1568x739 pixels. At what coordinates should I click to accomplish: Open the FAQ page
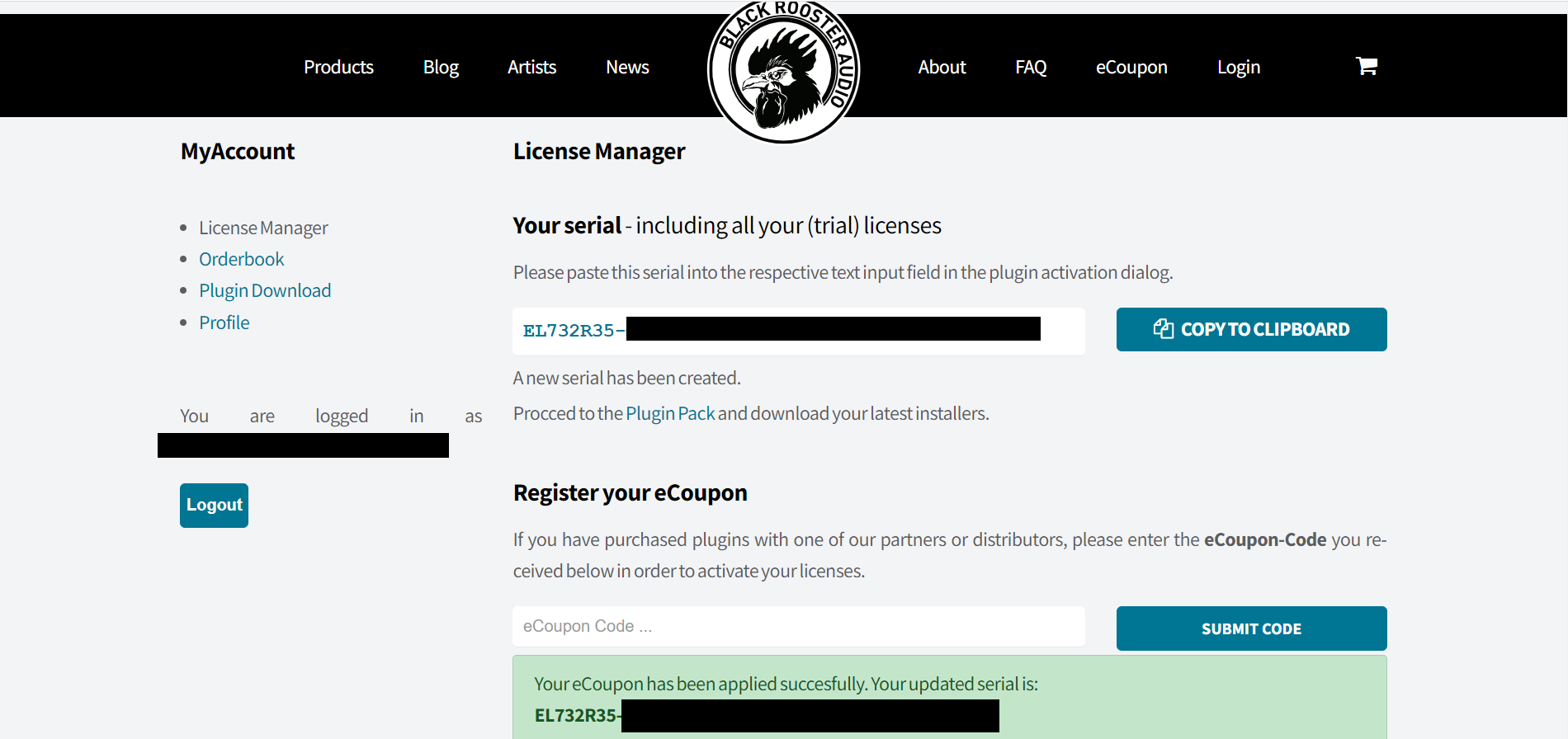click(x=1031, y=68)
